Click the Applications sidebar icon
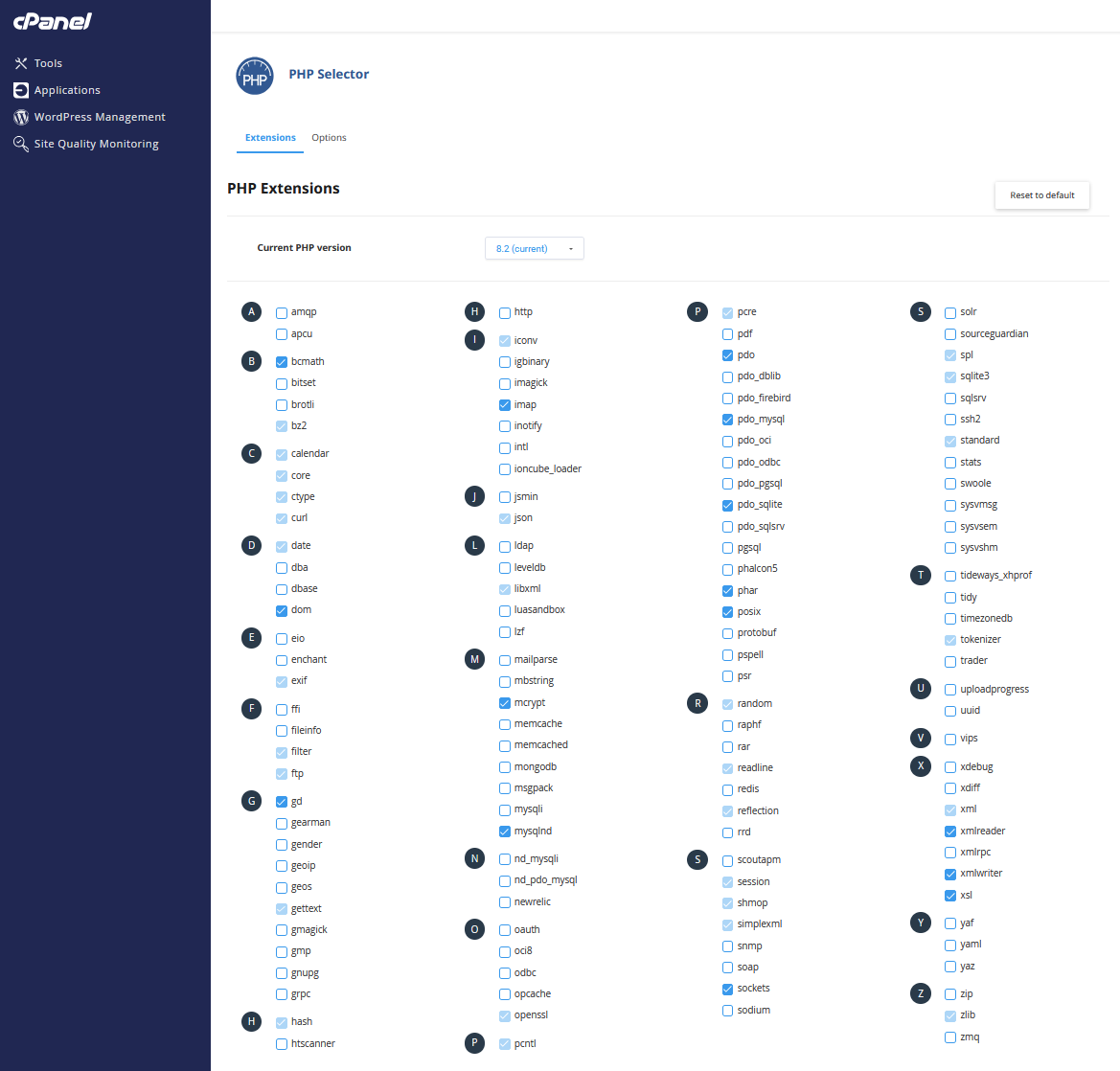The width and height of the screenshot is (1120, 1071). point(21,90)
